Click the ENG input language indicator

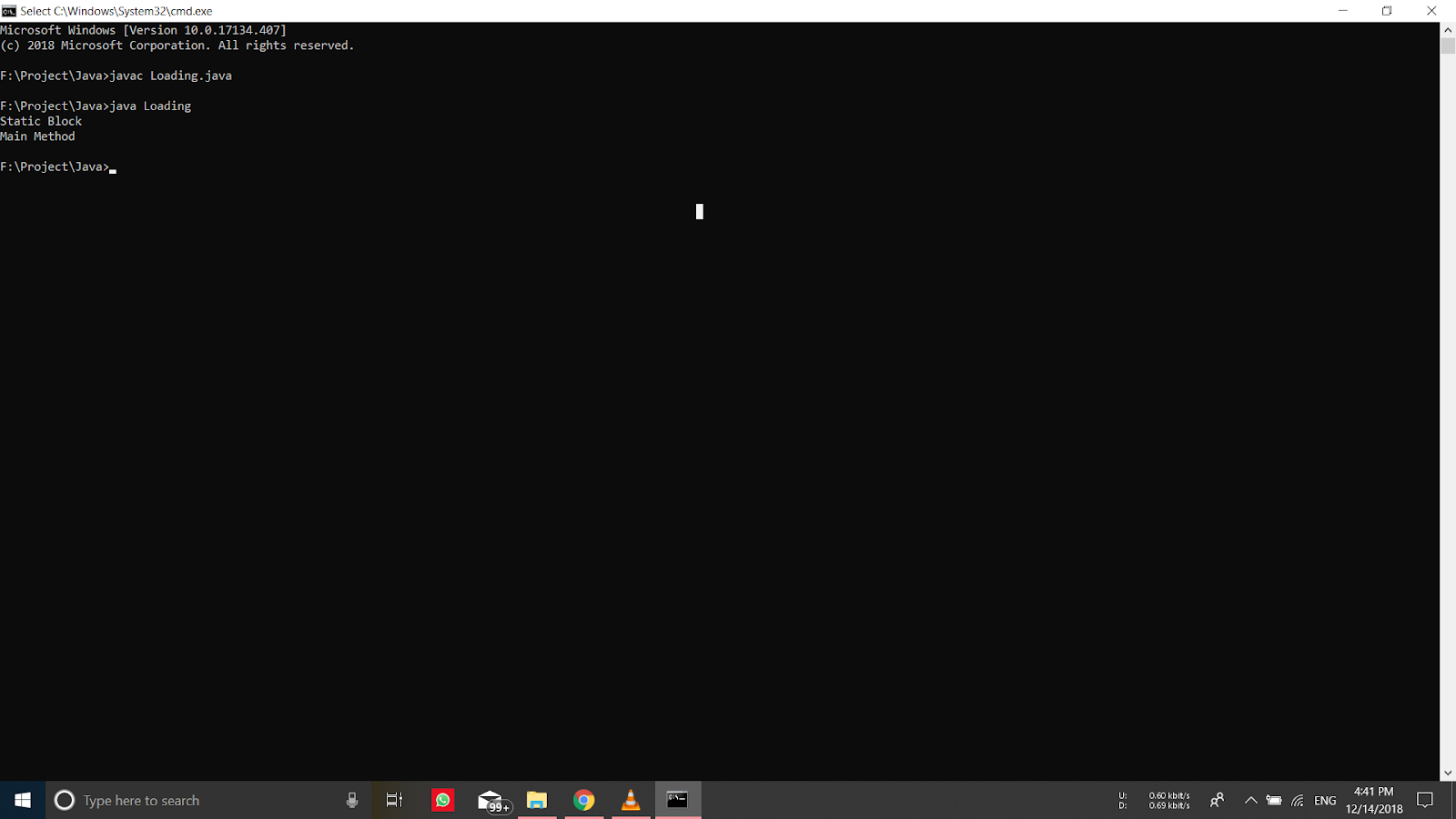pyautogui.click(x=1325, y=801)
